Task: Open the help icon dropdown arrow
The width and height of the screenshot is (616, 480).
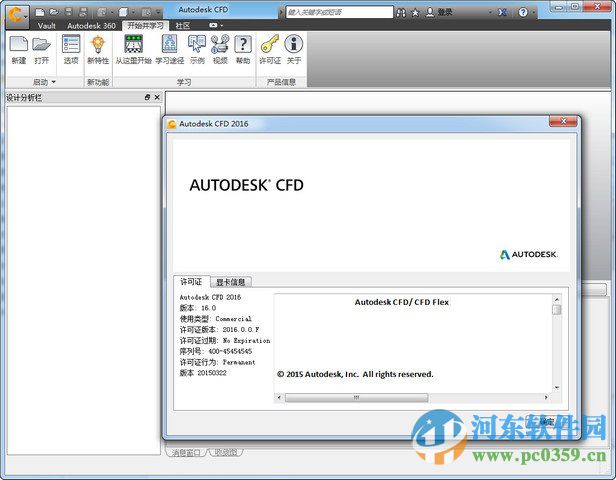Action: click(x=534, y=13)
